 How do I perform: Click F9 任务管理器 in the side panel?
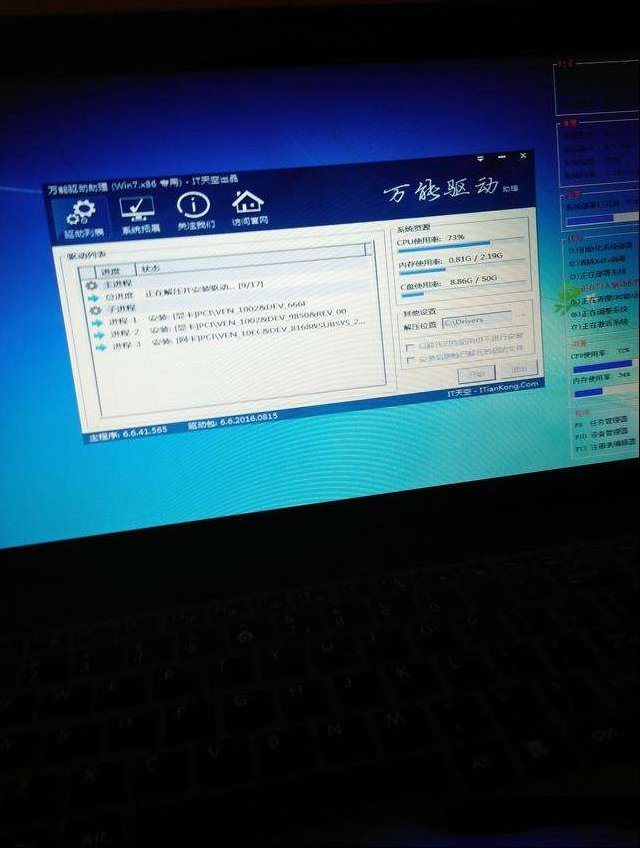click(602, 422)
